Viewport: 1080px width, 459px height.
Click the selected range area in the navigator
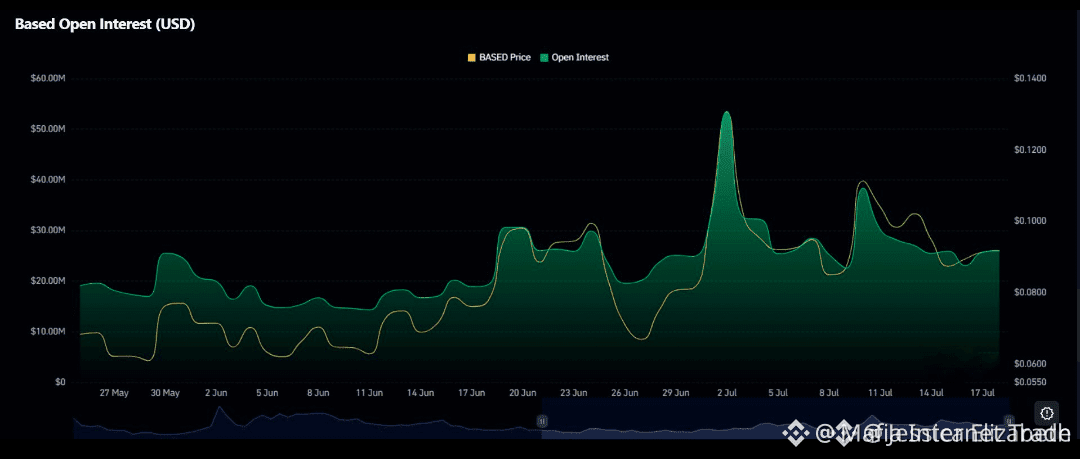coord(776,418)
